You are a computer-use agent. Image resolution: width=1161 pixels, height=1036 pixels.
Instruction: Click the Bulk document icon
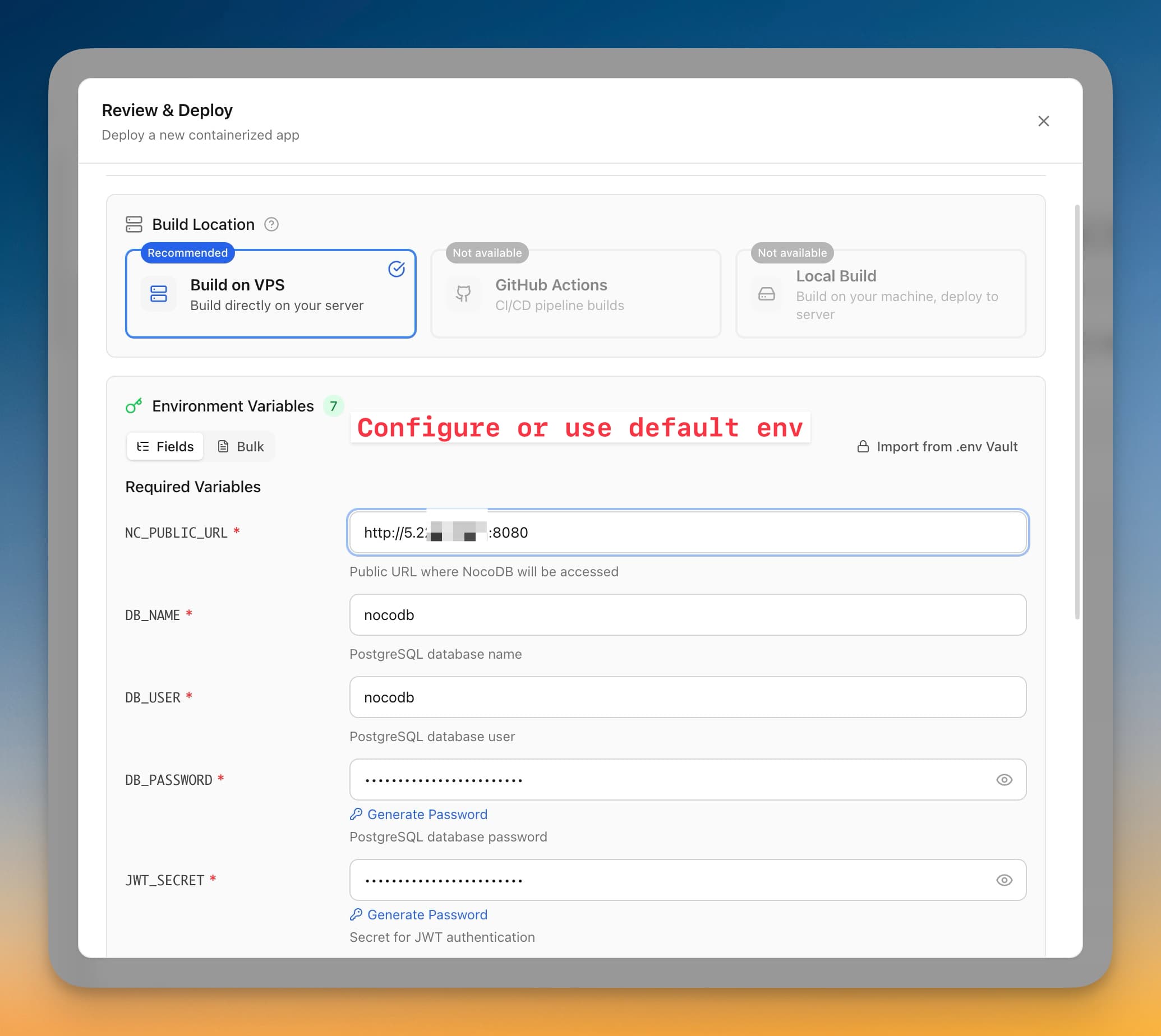[223, 446]
